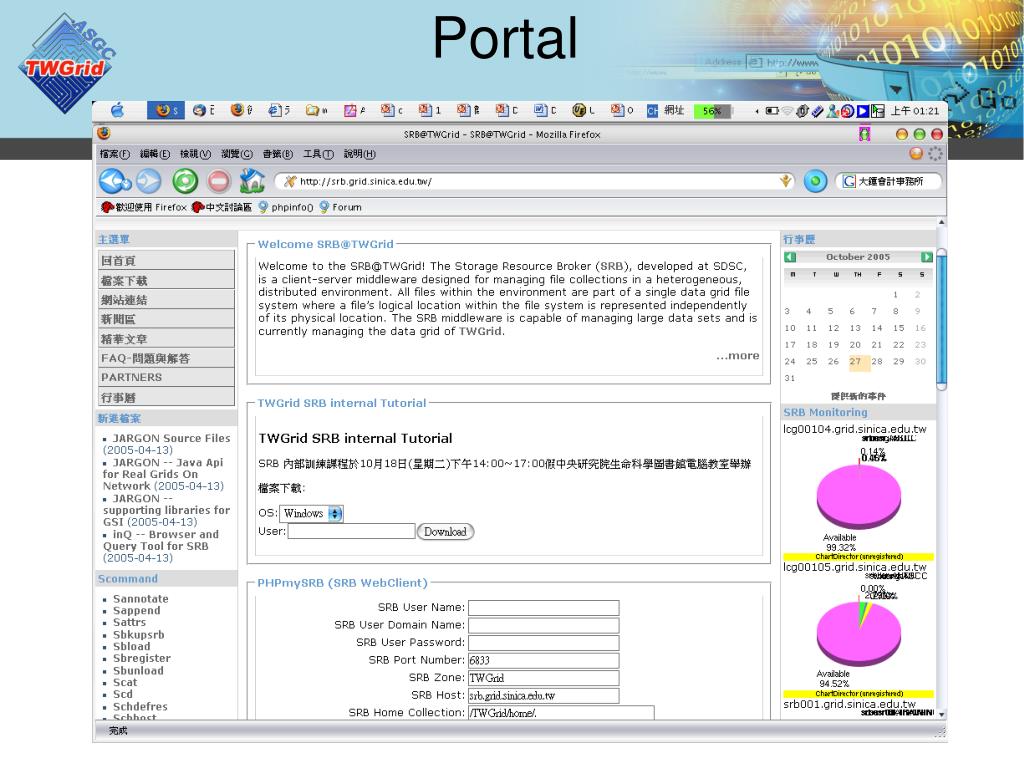1024x768 pixels.
Task: Open the Sannotate command link
Action: (140, 599)
